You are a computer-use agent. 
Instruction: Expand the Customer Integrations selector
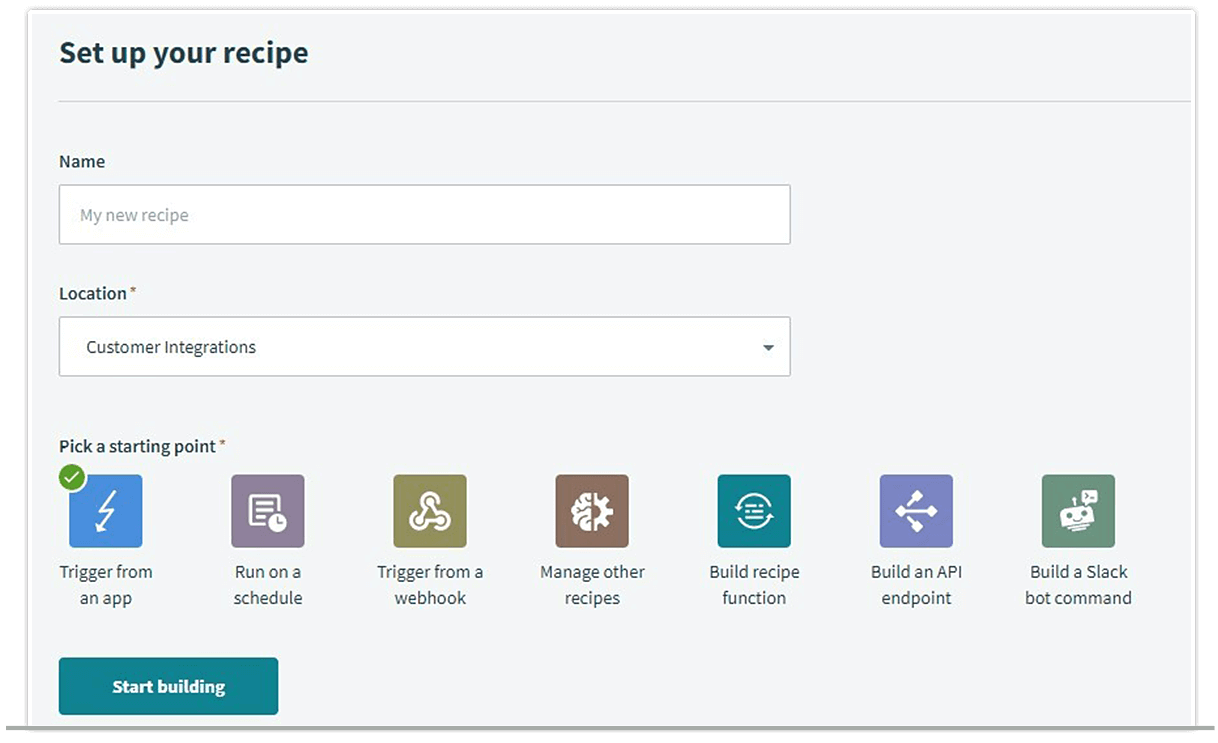click(424, 347)
